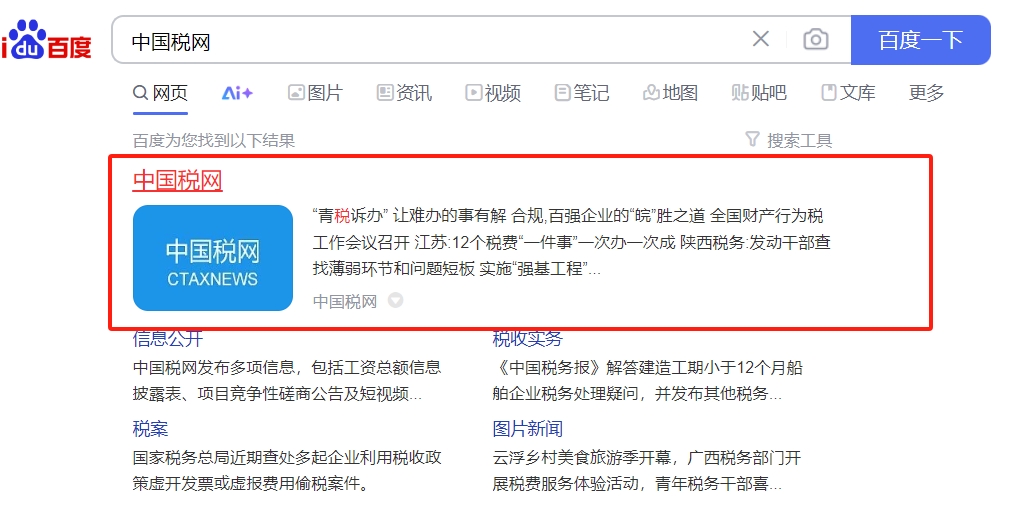
Task: Open the 文库 tab
Action: (848, 93)
